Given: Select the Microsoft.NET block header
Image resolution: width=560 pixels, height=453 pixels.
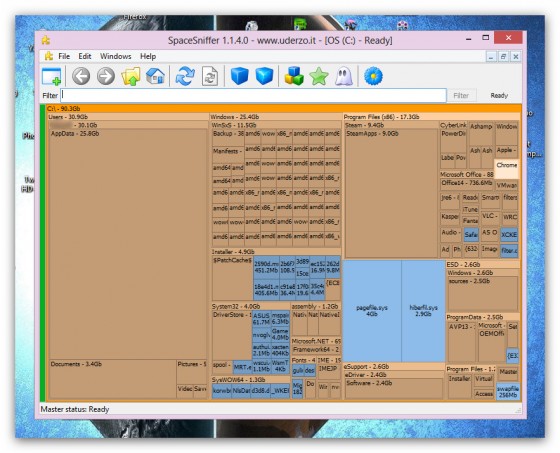Looking at the screenshot, I should coord(316,341).
